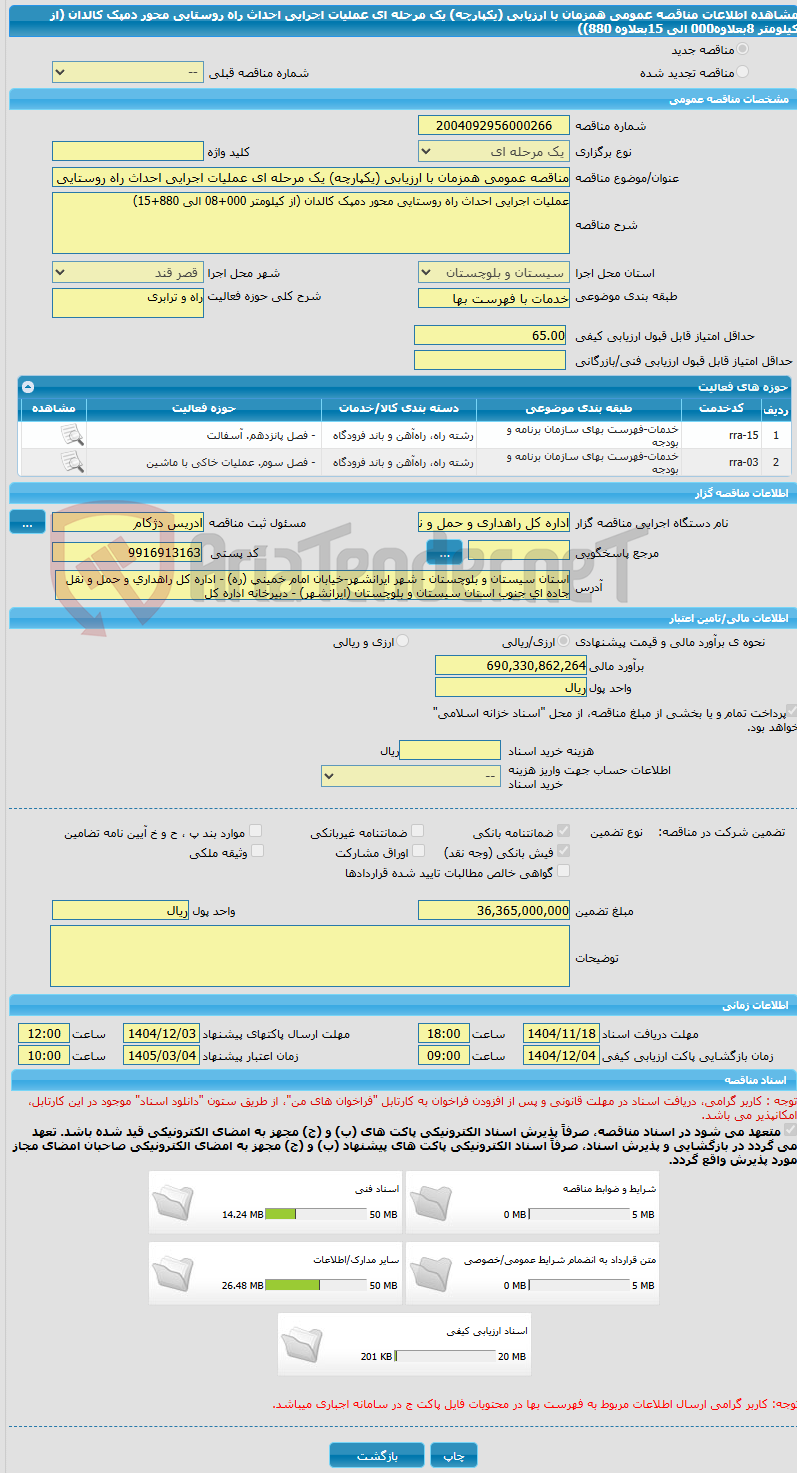Focus the برآورد مالی amount field
This screenshot has height=1473, width=797.
(x=511, y=665)
